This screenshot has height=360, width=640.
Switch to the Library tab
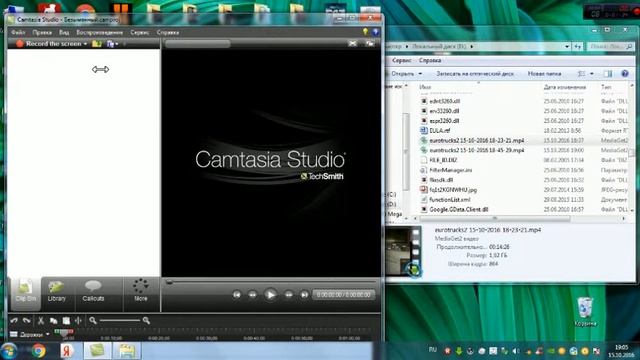pyautogui.click(x=56, y=291)
